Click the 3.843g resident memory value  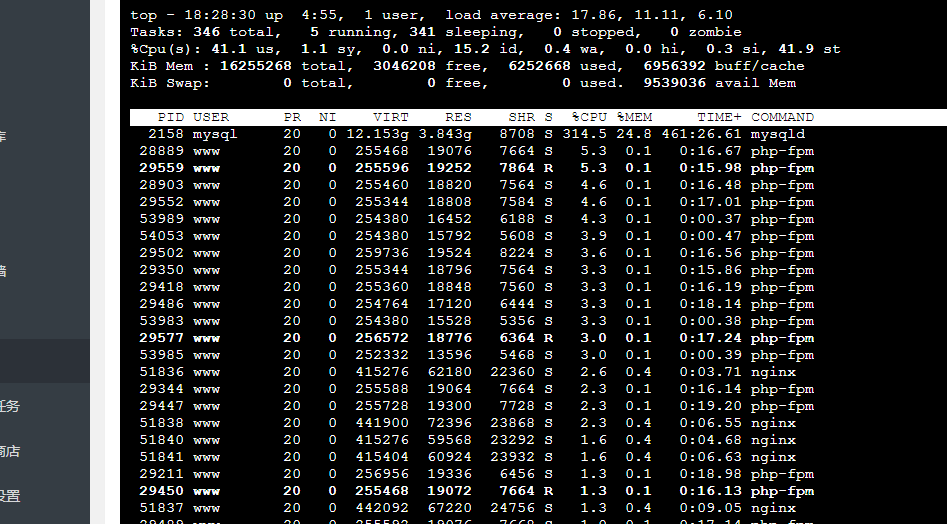click(x=445, y=134)
